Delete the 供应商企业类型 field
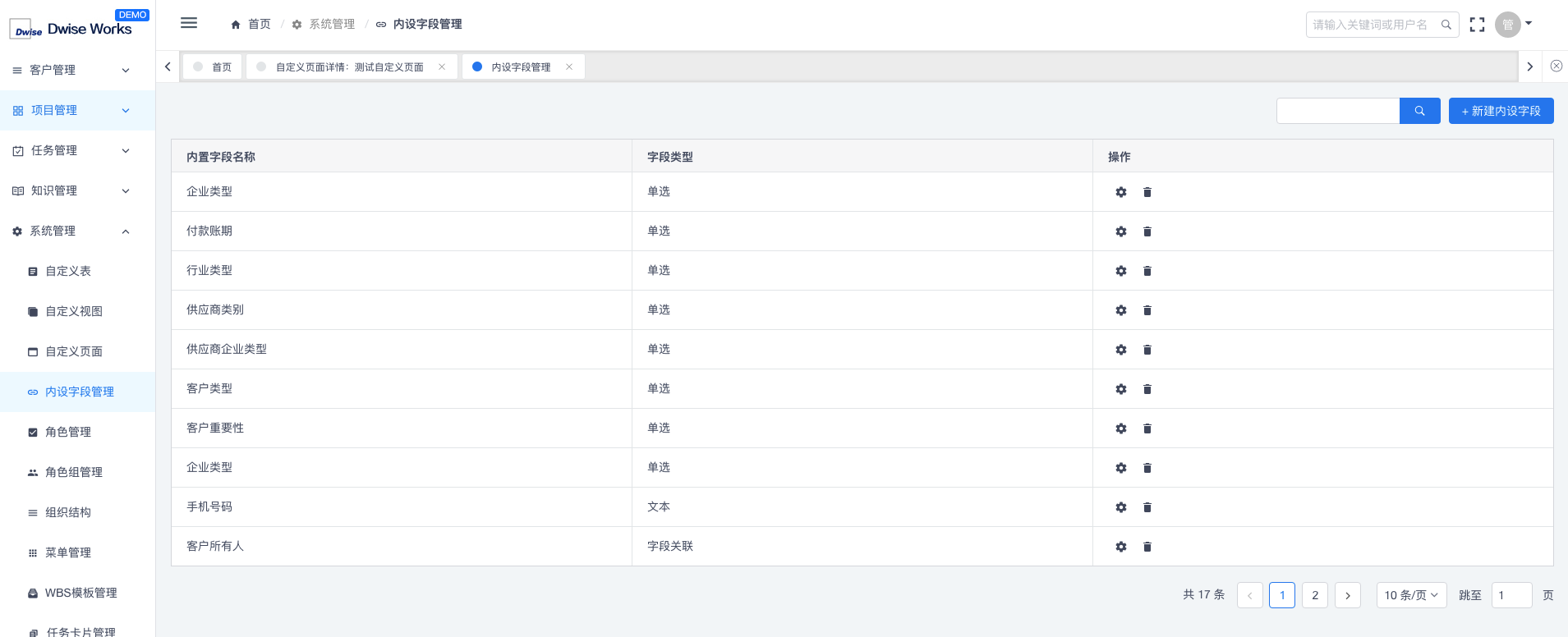The image size is (1568, 637). click(x=1147, y=350)
